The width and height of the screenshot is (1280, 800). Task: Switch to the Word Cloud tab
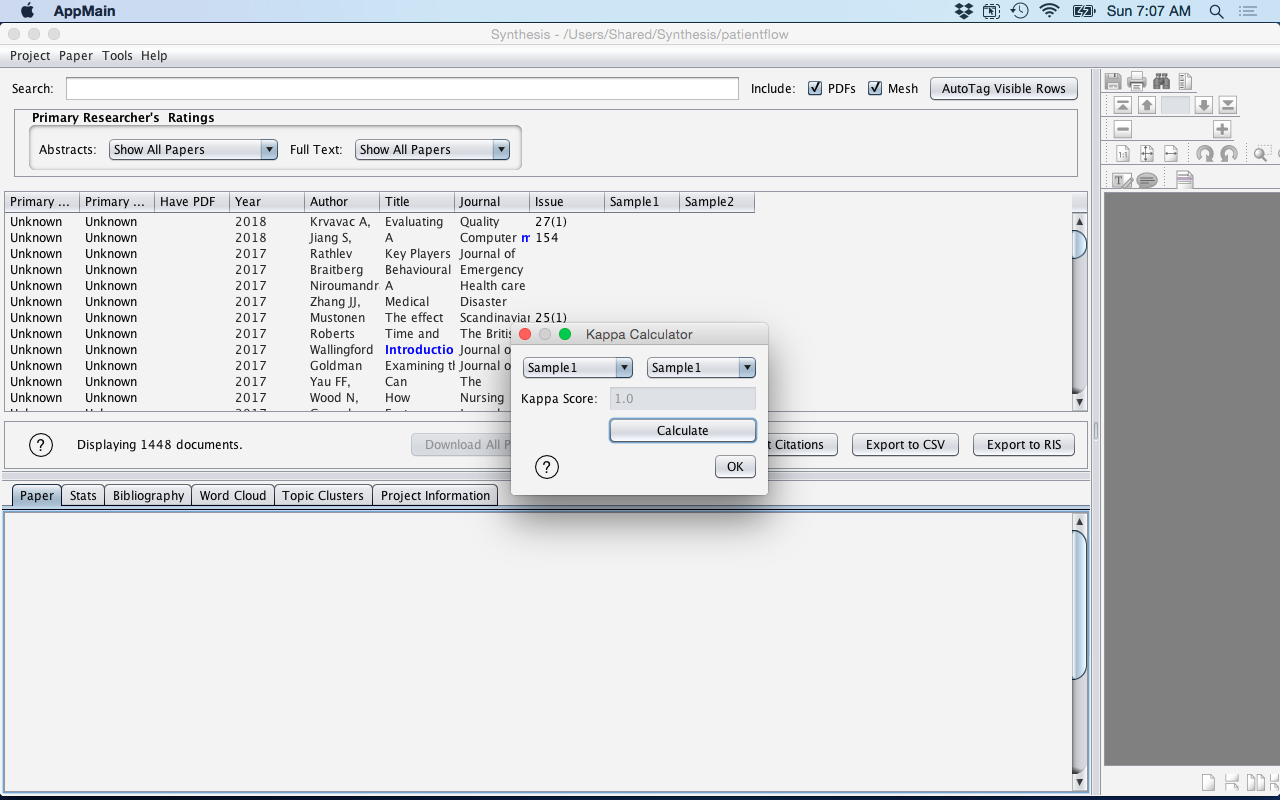pyautogui.click(x=233, y=495)
